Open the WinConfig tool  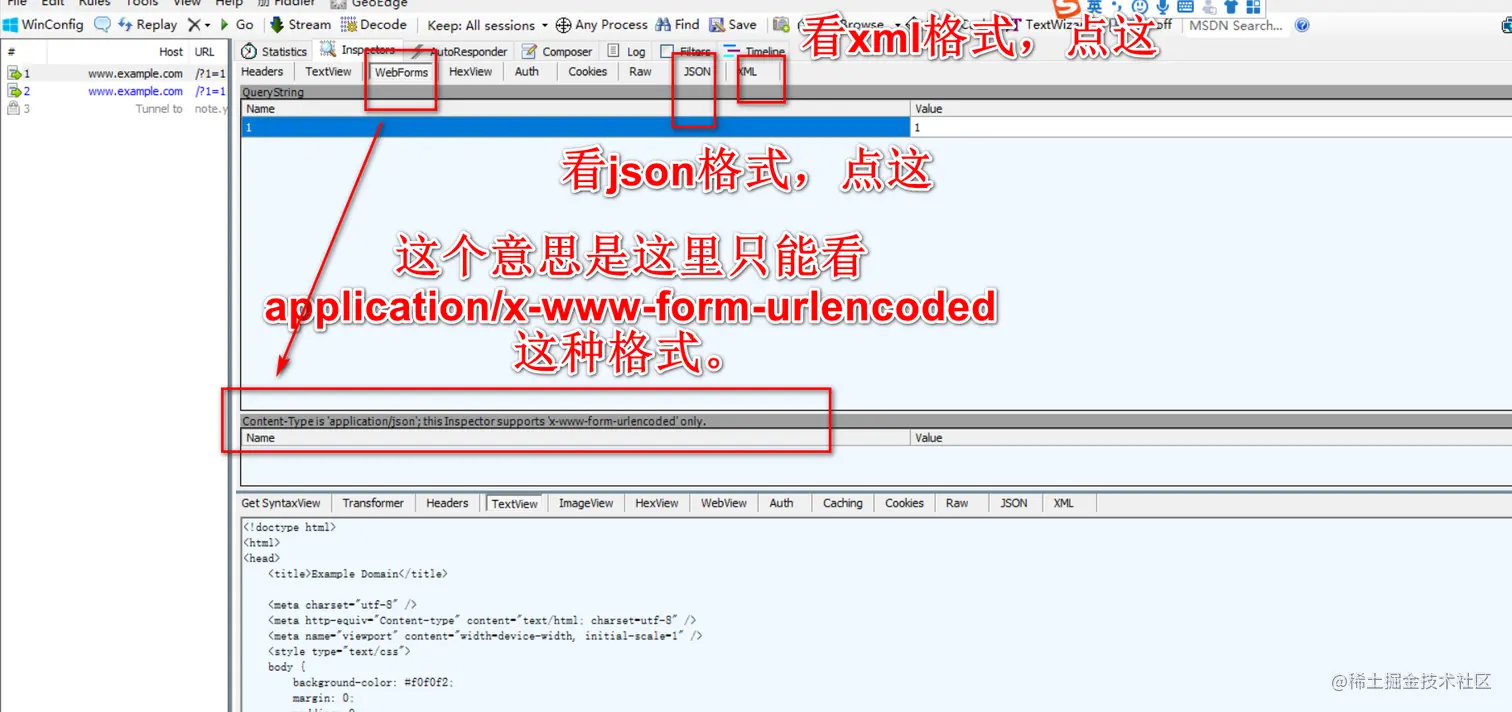pos(43,25)
